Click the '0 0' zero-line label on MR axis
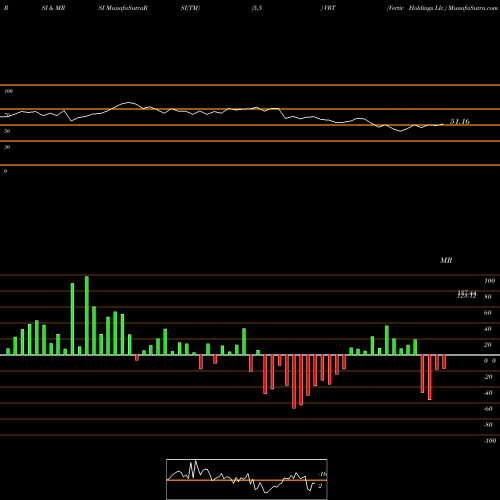 pos(490,361)
